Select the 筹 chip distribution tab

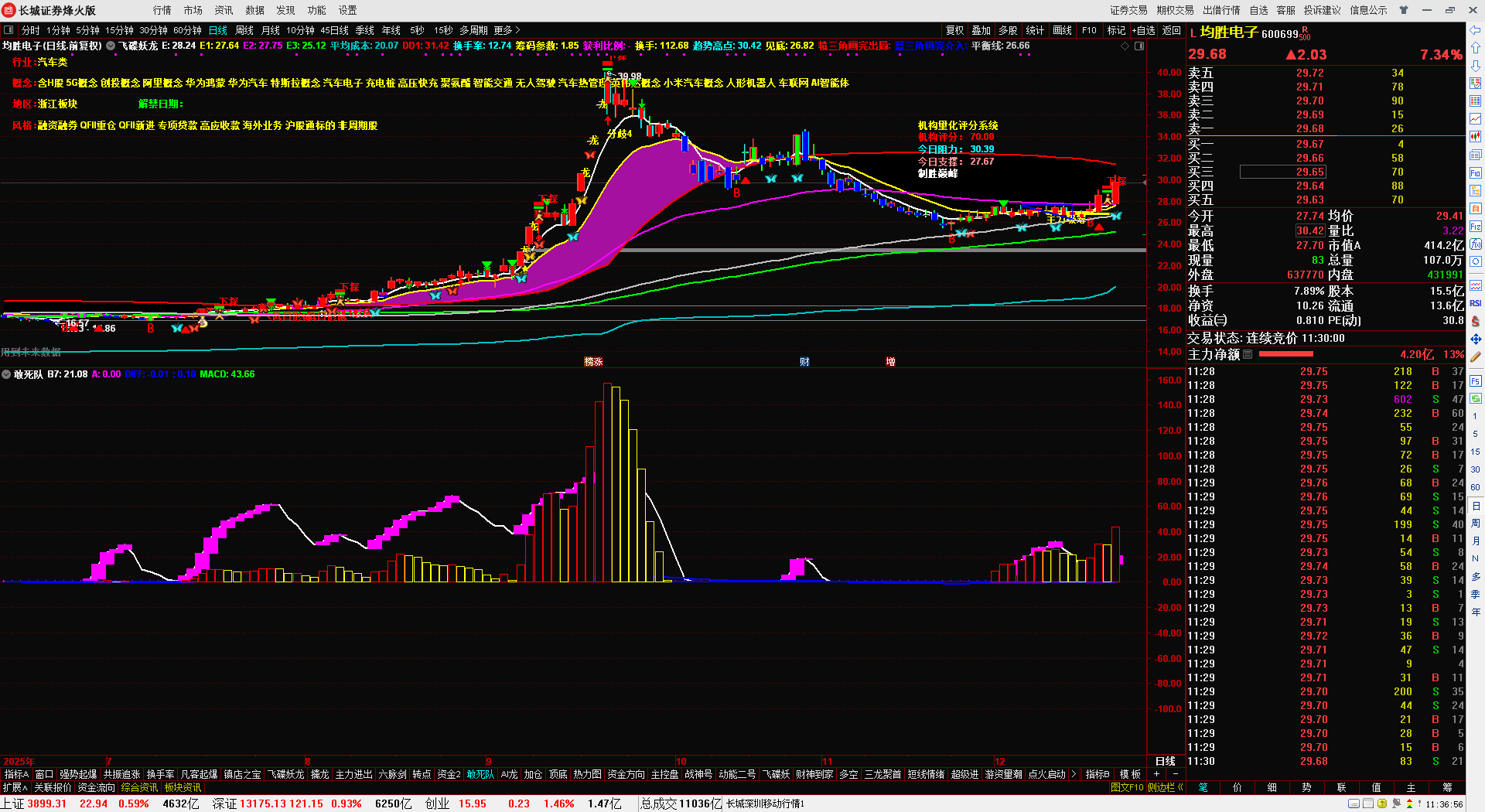pos(1447,787)
